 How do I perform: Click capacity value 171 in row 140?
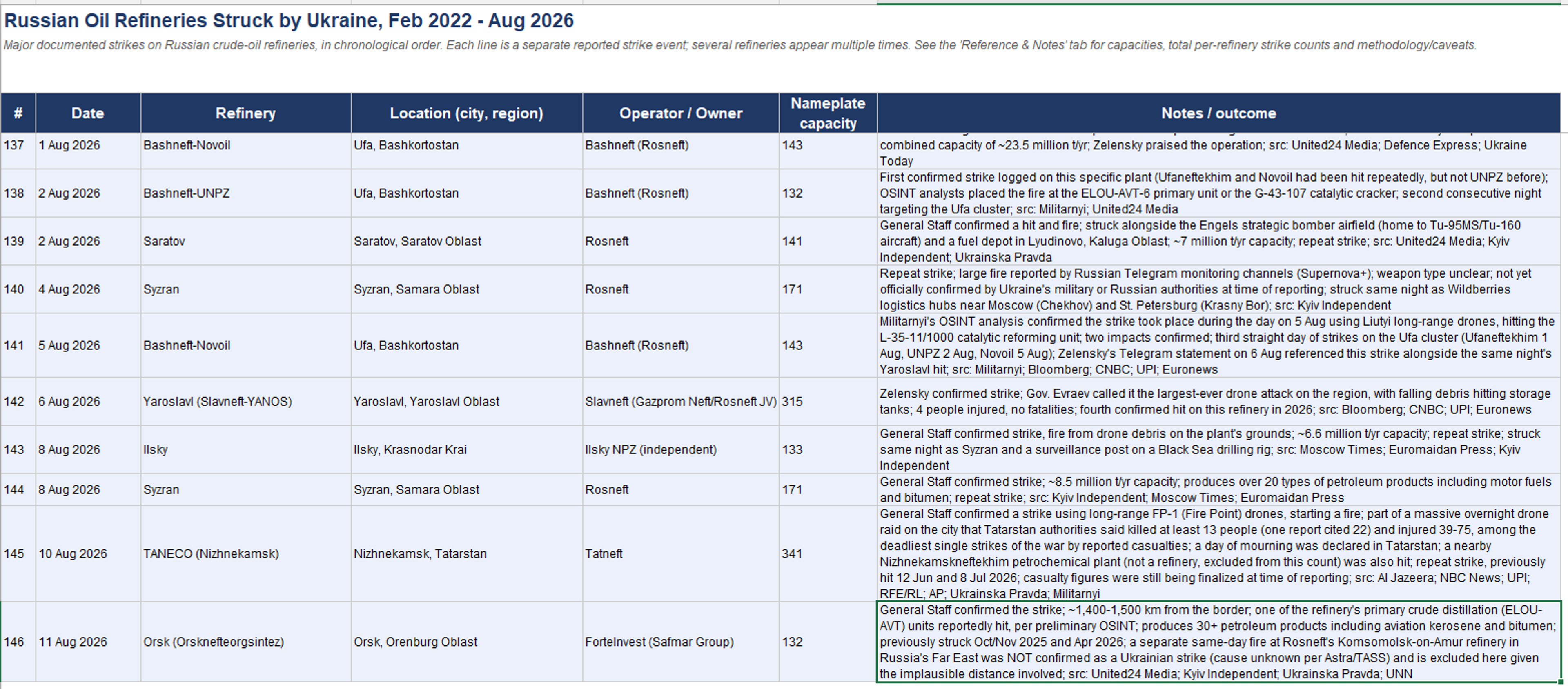(x=828, y=290)
